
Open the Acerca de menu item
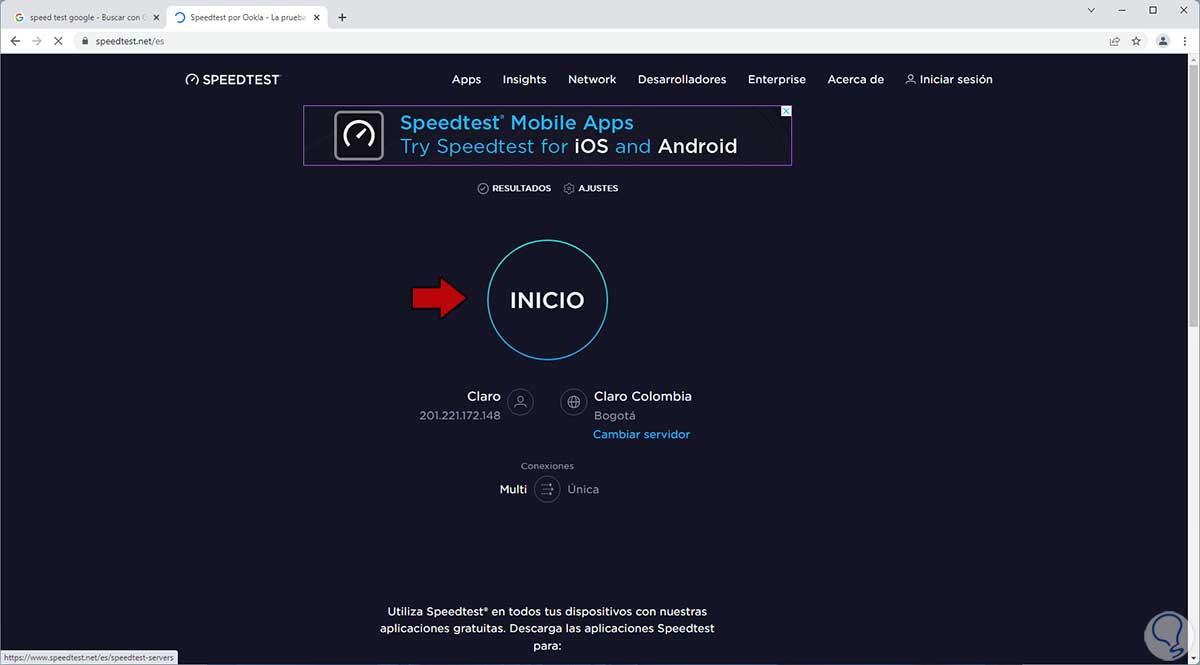click(856, 79)
